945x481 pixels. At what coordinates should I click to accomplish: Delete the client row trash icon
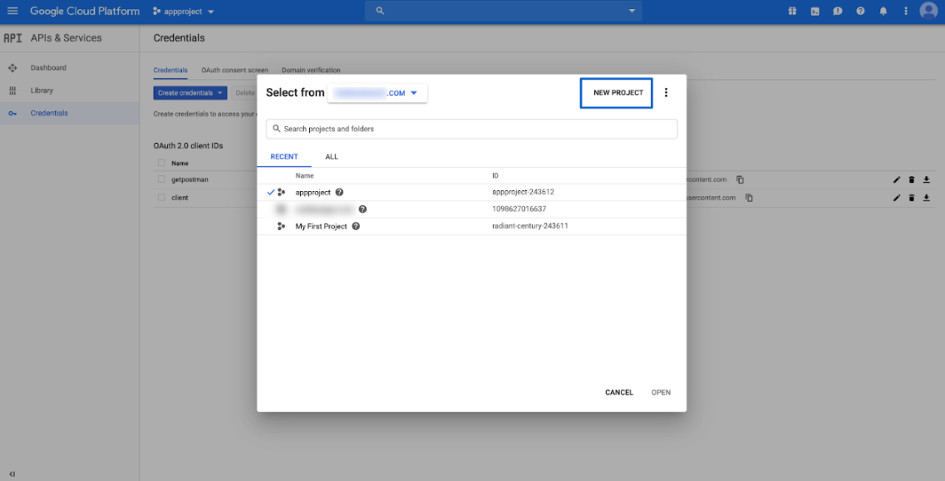tap(911, 198)
